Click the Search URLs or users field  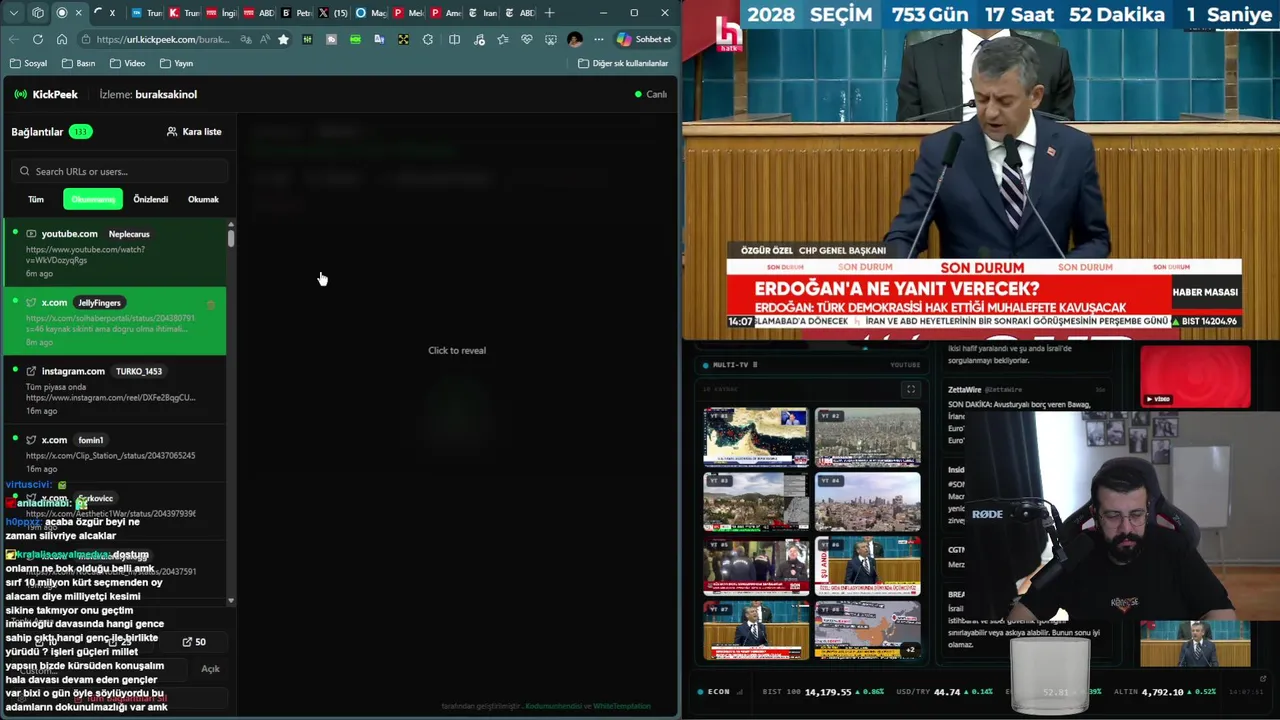click(120, 171)
